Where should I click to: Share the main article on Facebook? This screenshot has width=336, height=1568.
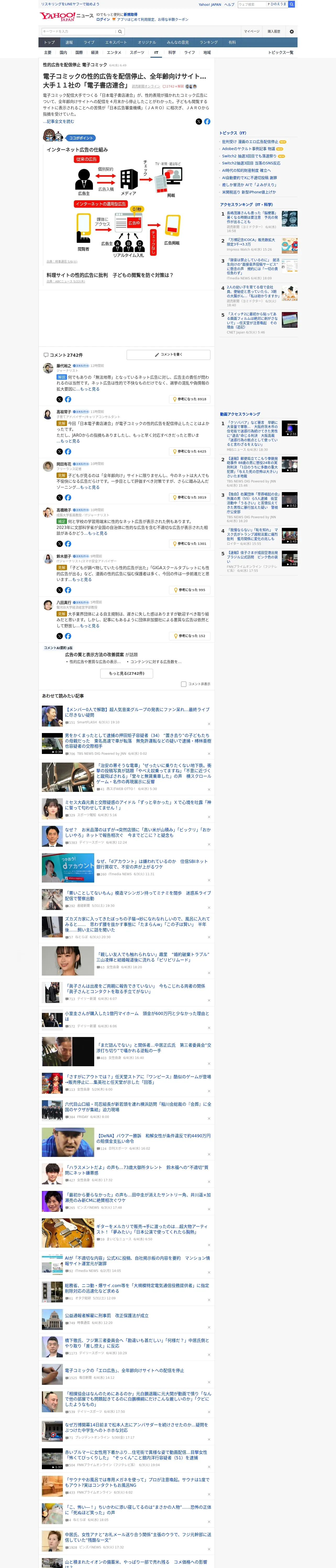pos(207,121)
